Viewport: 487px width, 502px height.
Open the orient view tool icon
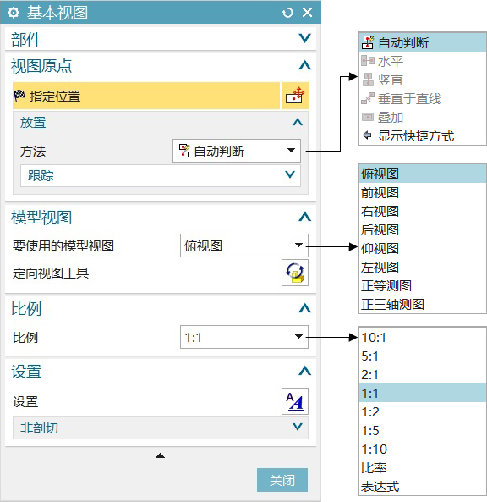tap(295, 273)
